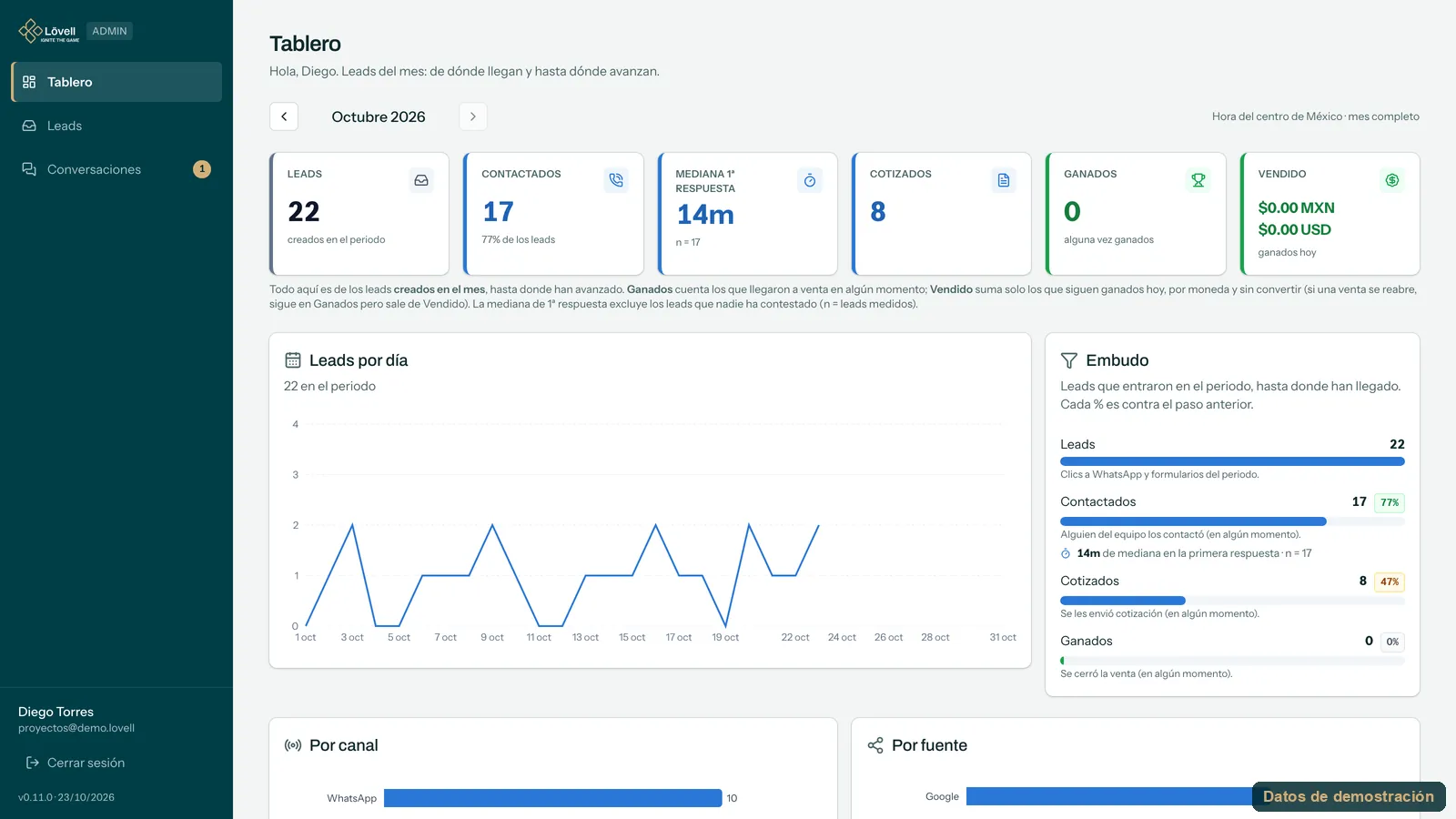This screenshot has height=819, width=1456.
Task: Click the inbox icon on Leads card
Action: click(x=421, y=180)
